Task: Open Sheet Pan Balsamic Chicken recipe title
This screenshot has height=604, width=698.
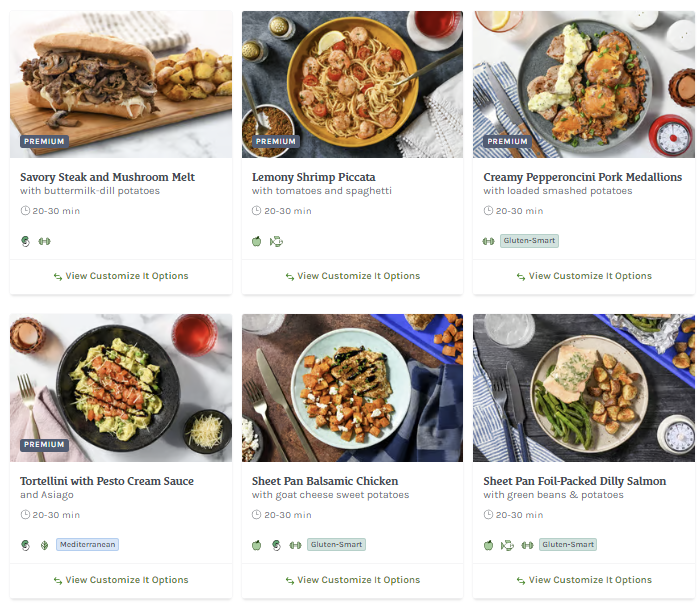Action: click(x=325, y=481)
